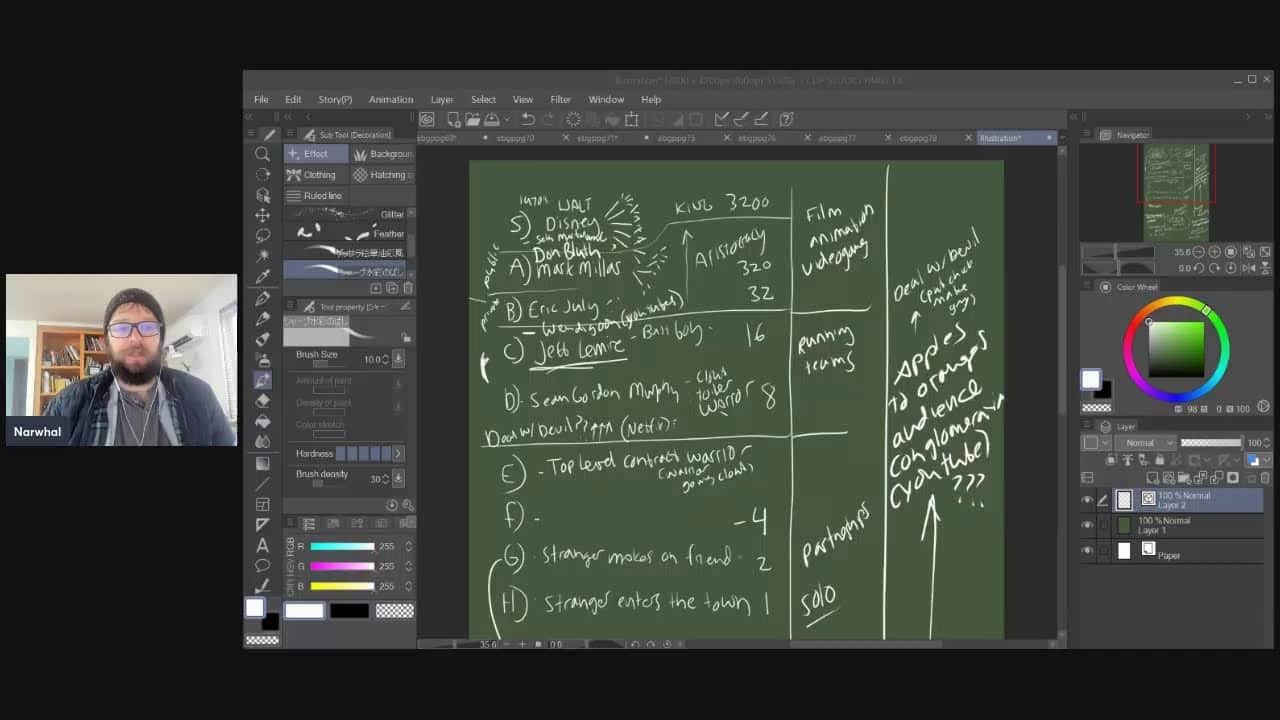Select the Move layer tool
Screen dimensions: 1280x720
262,215
